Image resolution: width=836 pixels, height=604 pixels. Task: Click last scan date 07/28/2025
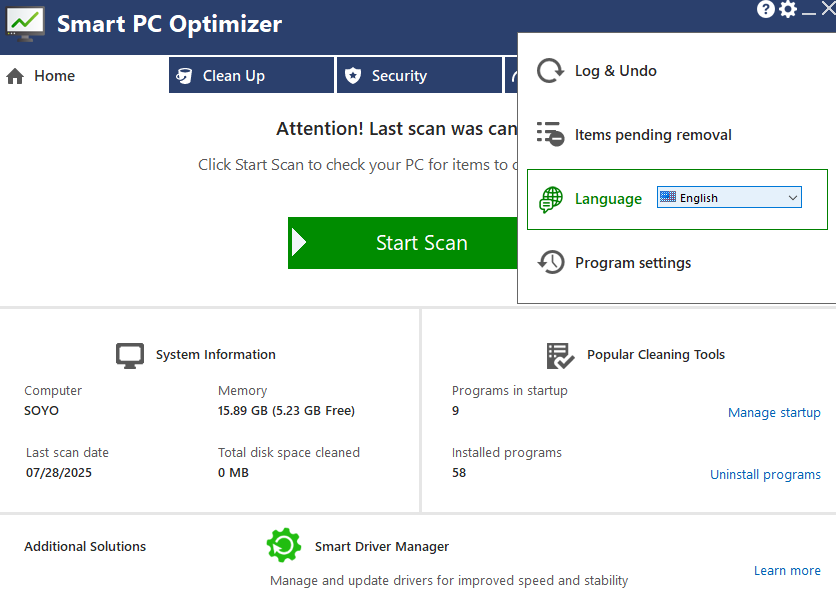pos(59,472)
